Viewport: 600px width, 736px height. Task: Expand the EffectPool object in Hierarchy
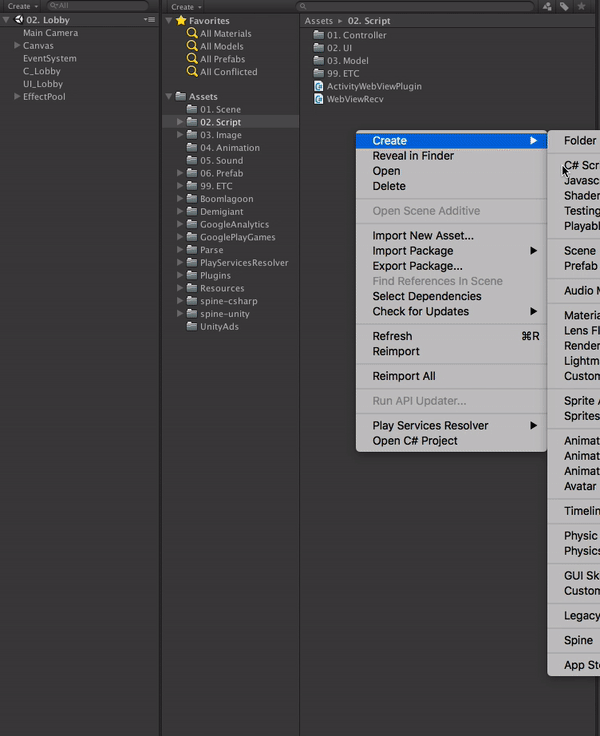(17, 96)
